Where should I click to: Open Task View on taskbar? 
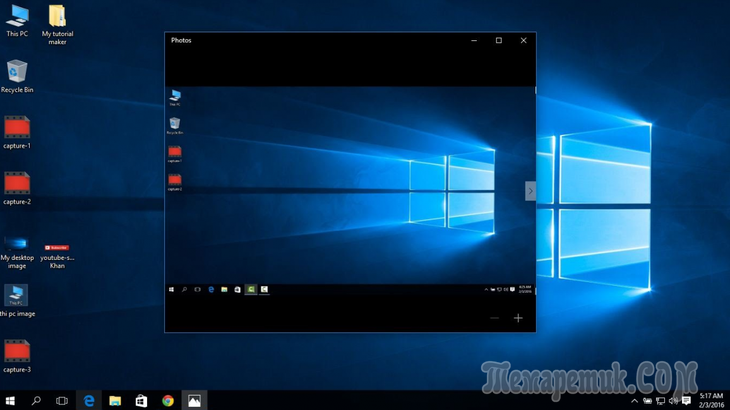61,400
